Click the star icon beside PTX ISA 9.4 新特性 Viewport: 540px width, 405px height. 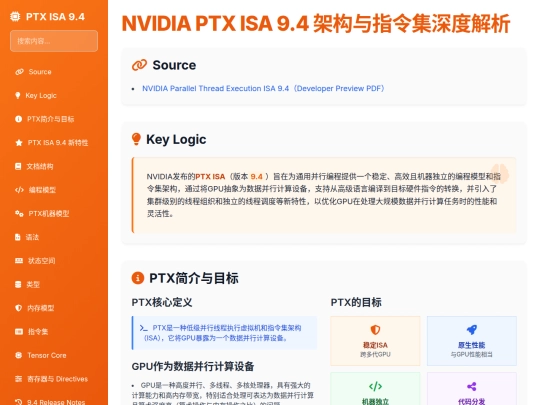19,143
